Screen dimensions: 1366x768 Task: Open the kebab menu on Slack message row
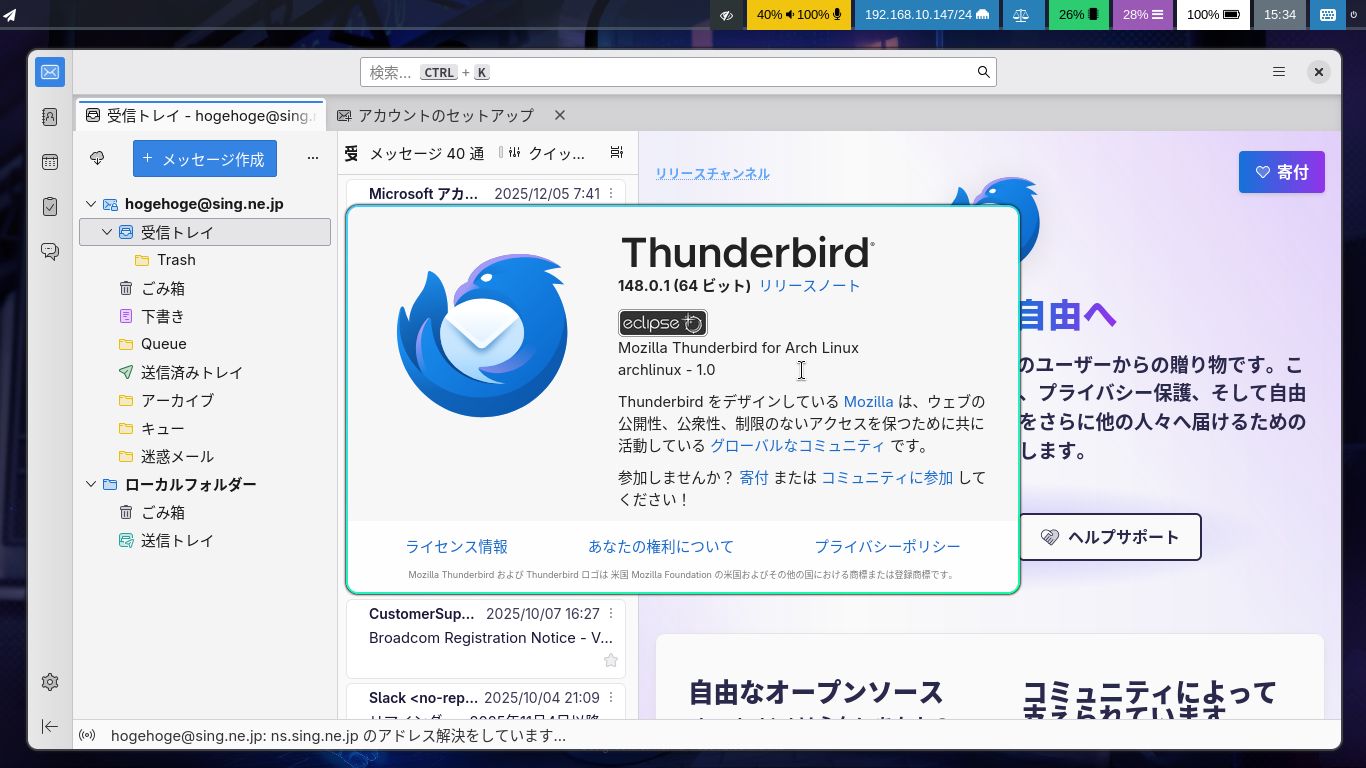pyautogui.click(x=611, y=698)
